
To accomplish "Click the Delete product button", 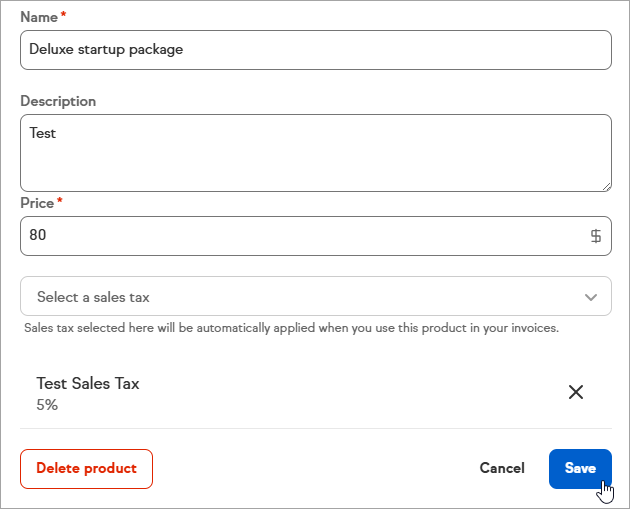I will pos(86,468).
